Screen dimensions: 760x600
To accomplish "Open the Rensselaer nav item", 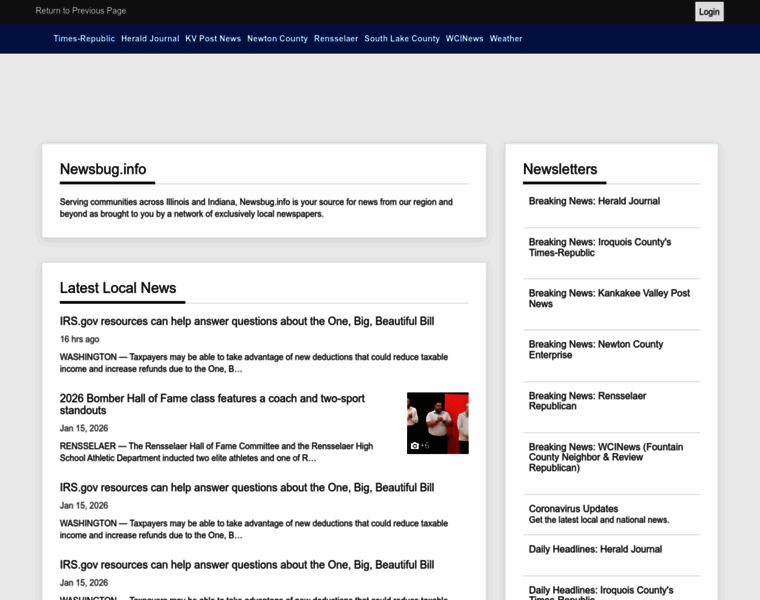I will [x=336, y=38].
